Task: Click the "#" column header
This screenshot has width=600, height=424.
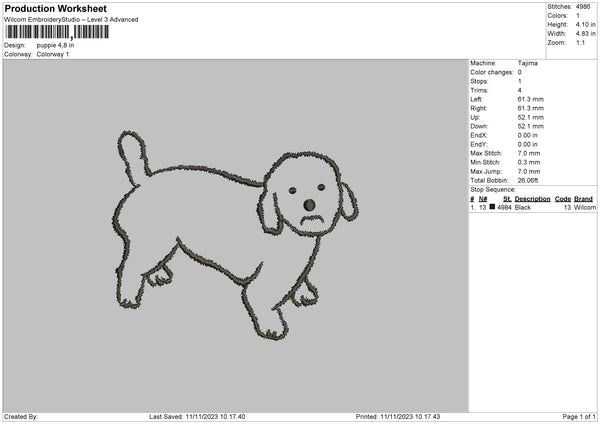Action: pos(472,199)
